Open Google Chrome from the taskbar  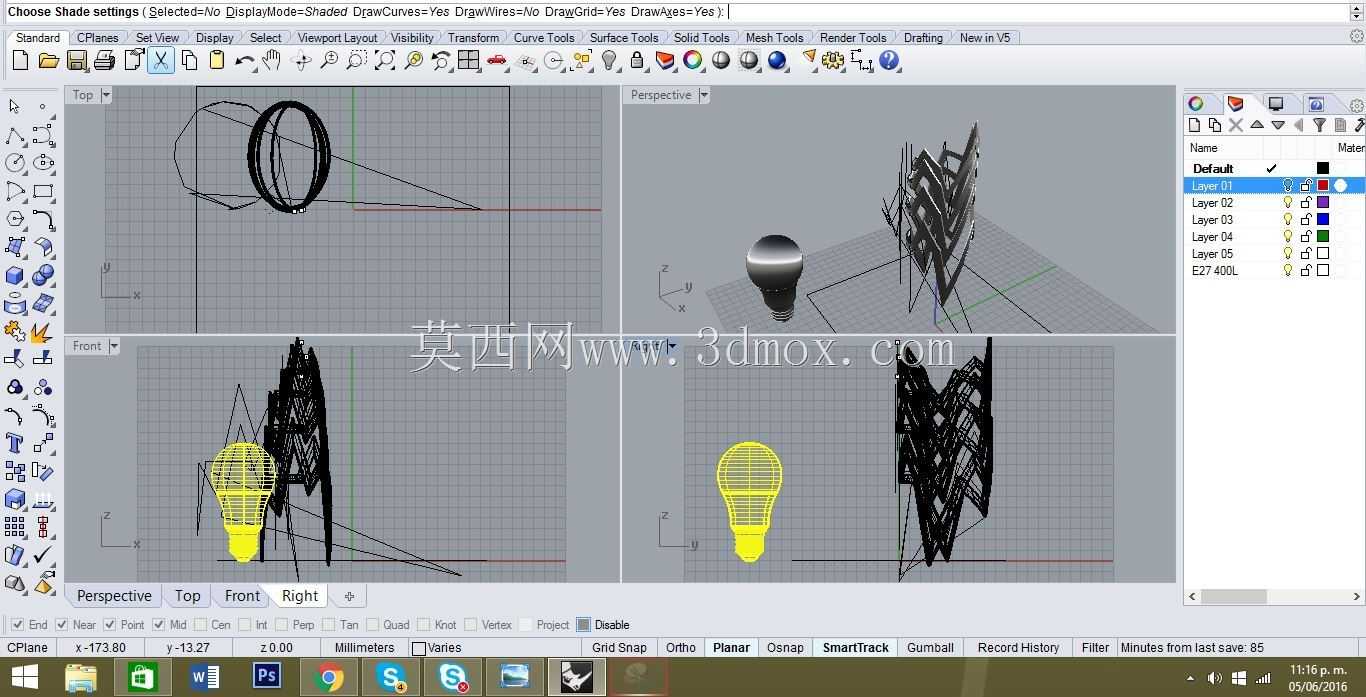point(327,677)
